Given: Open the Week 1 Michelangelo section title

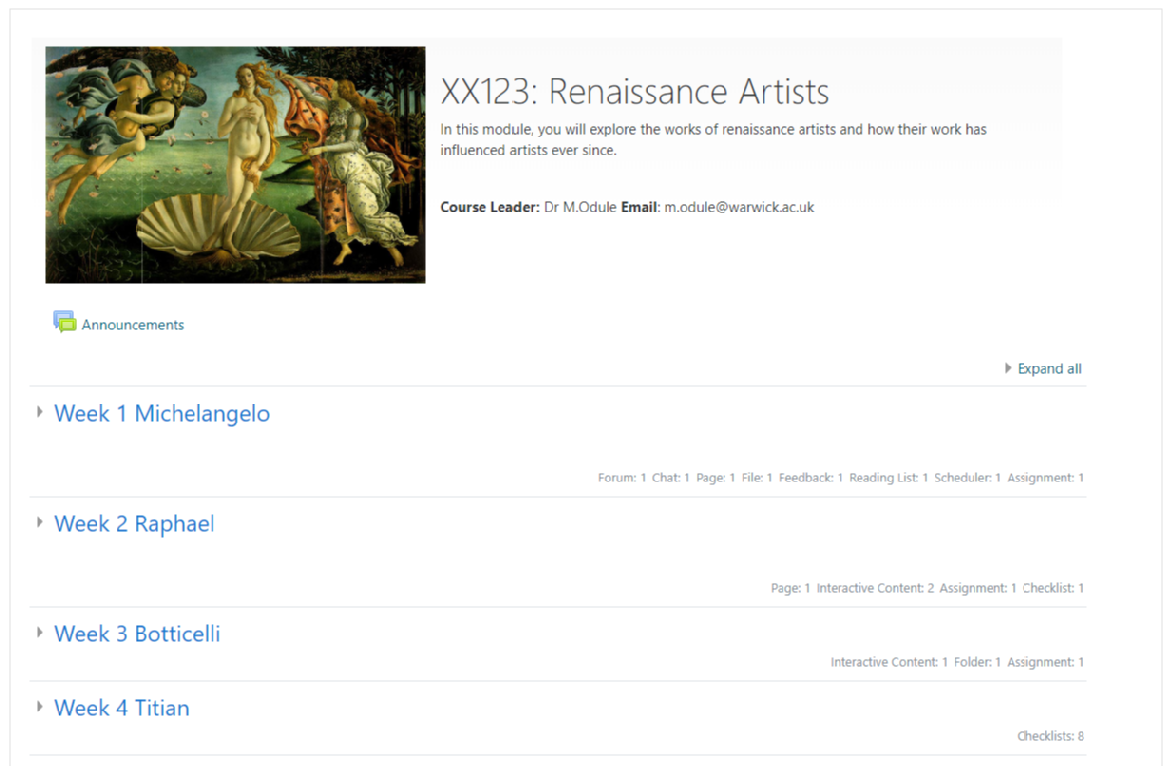Looking at the screenshot, I should tap(162, 414).
